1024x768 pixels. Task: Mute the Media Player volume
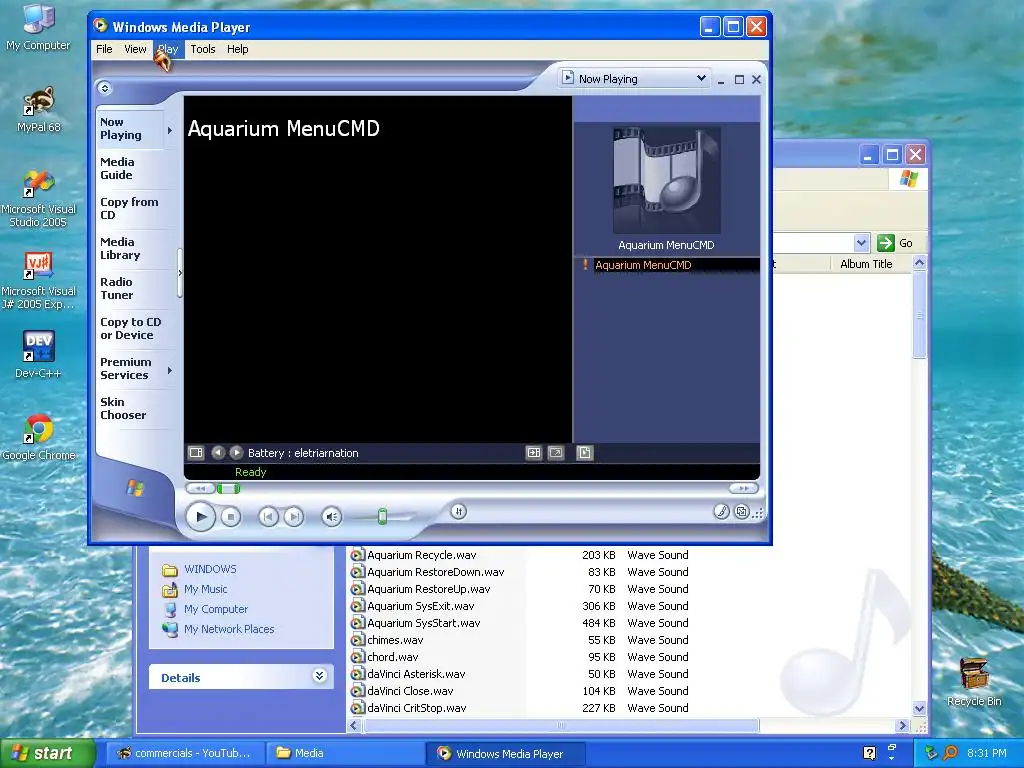[332, 517]
